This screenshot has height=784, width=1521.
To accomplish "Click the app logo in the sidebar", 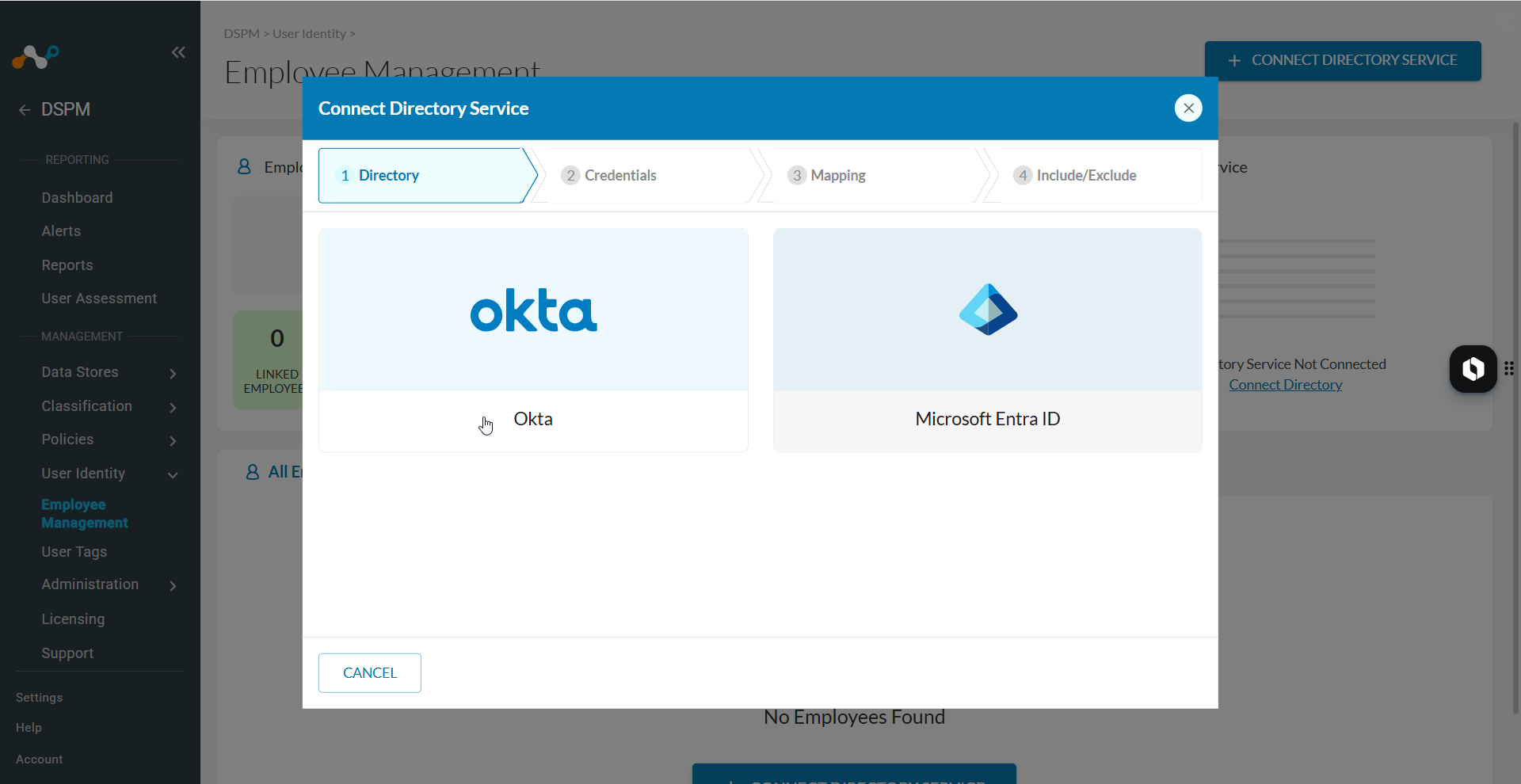I will 36,57.
